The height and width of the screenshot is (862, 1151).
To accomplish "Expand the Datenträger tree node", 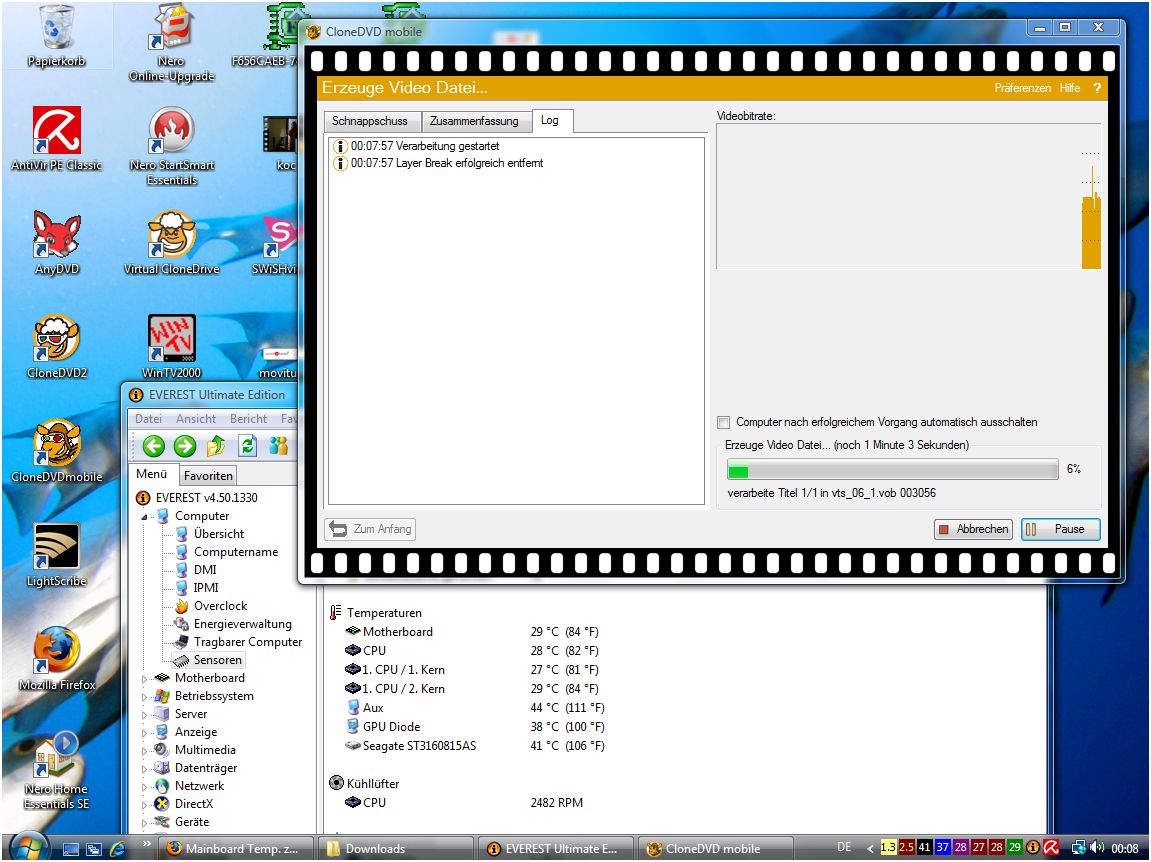I will click(x=145, y=769).
